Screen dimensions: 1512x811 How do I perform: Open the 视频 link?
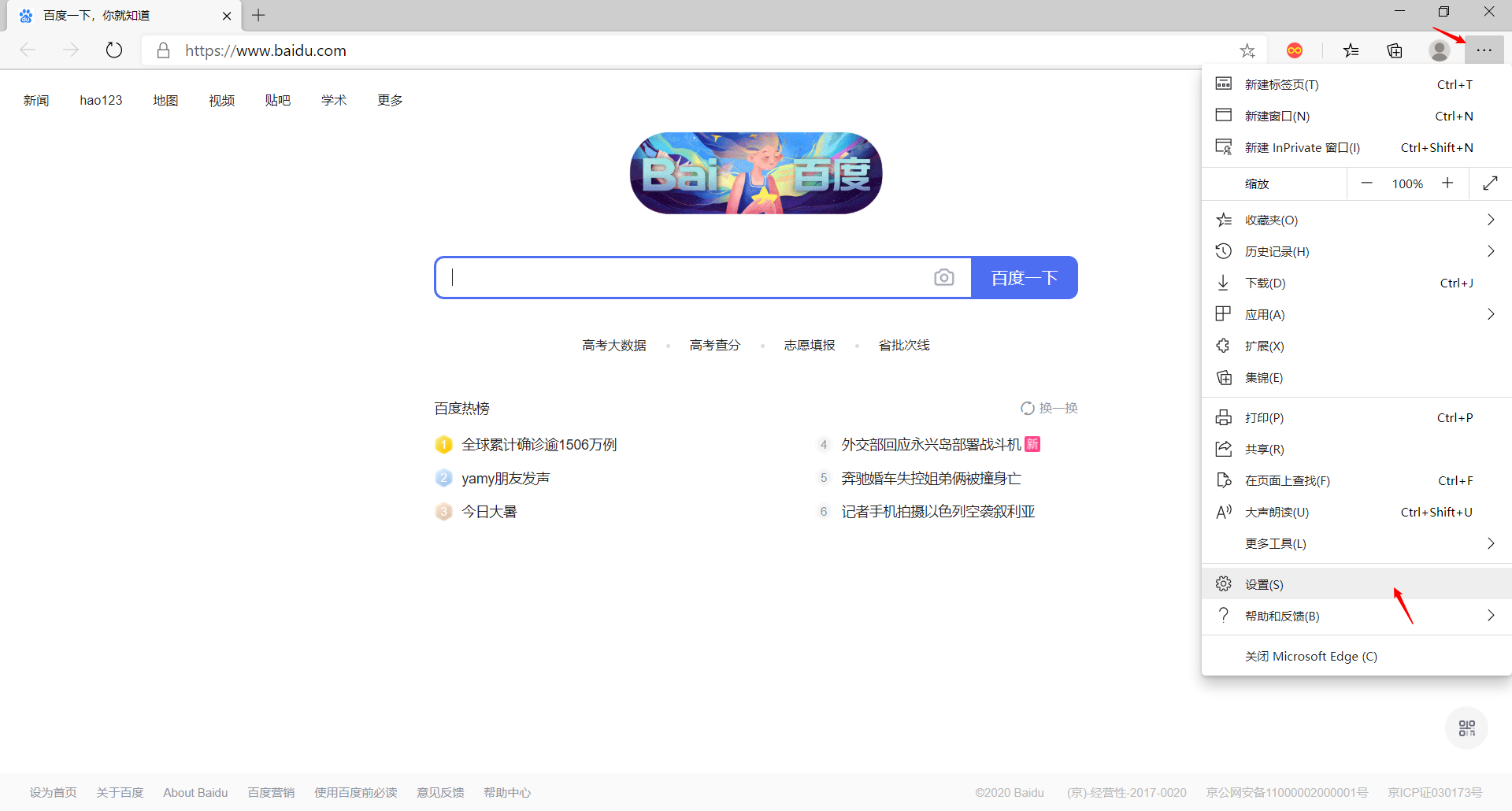[221, 100]
